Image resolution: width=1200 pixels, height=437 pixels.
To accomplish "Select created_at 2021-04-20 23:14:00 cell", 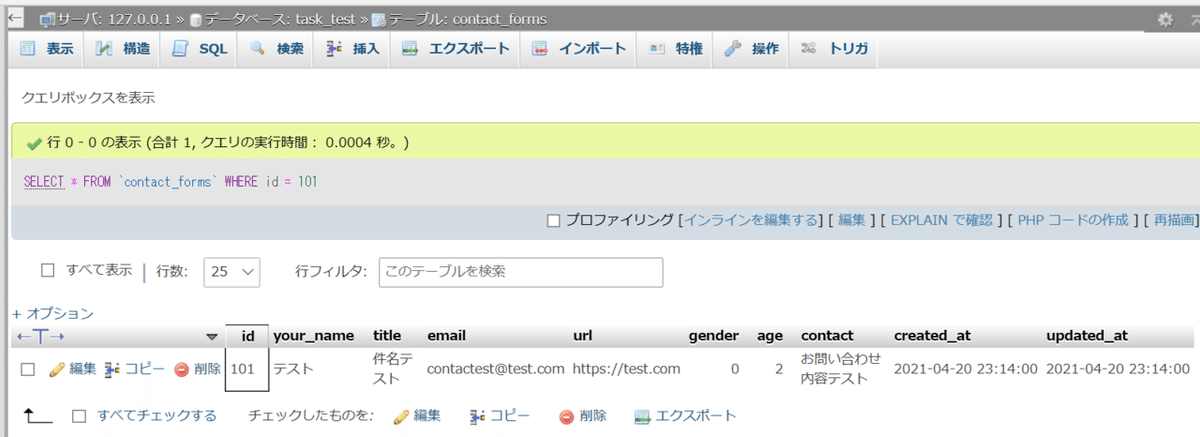I will coord(966,369).
